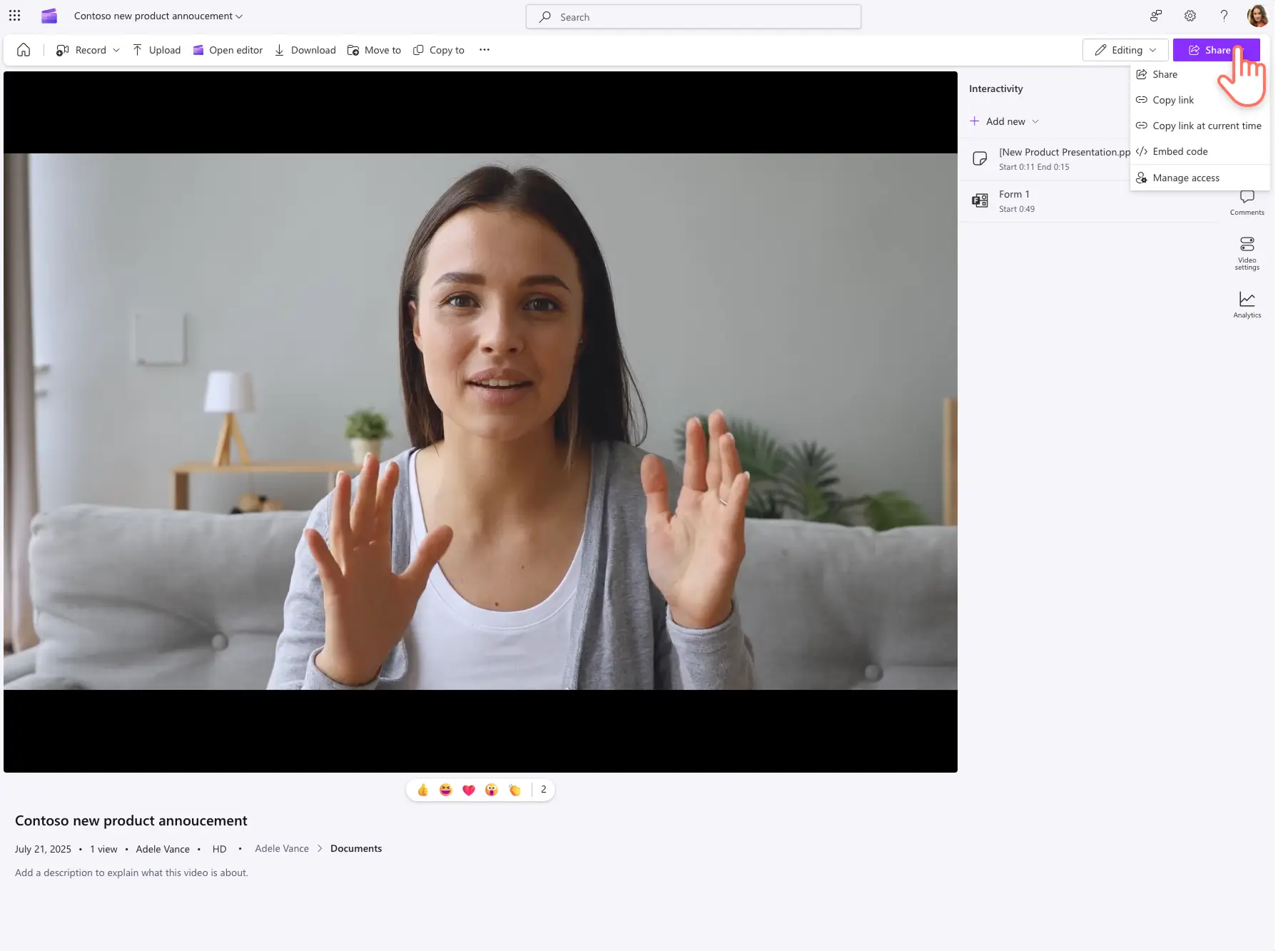Expand the Record options chevron
The height and width of the screenshot is (951, 1288).
click(x=116, y=50)
